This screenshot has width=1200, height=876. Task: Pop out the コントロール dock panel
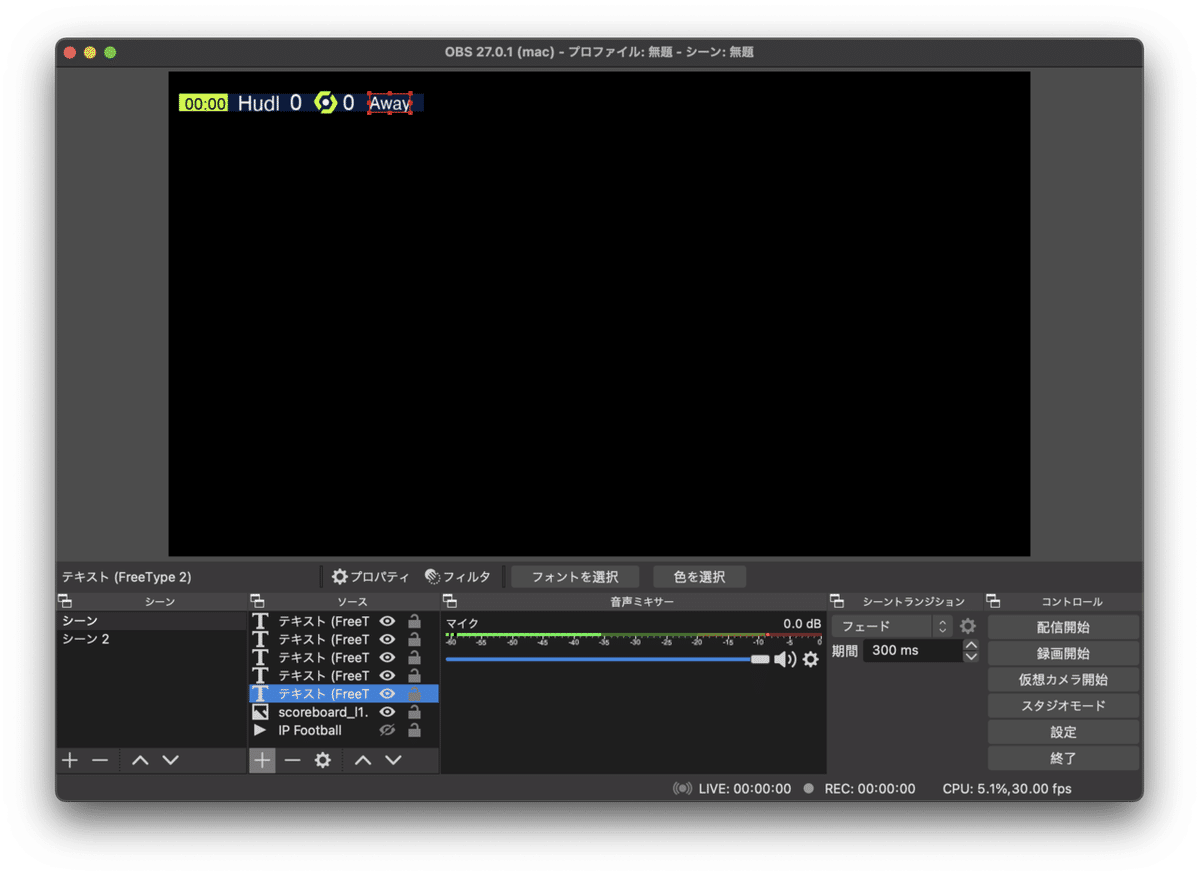click(x=993, y=601)
